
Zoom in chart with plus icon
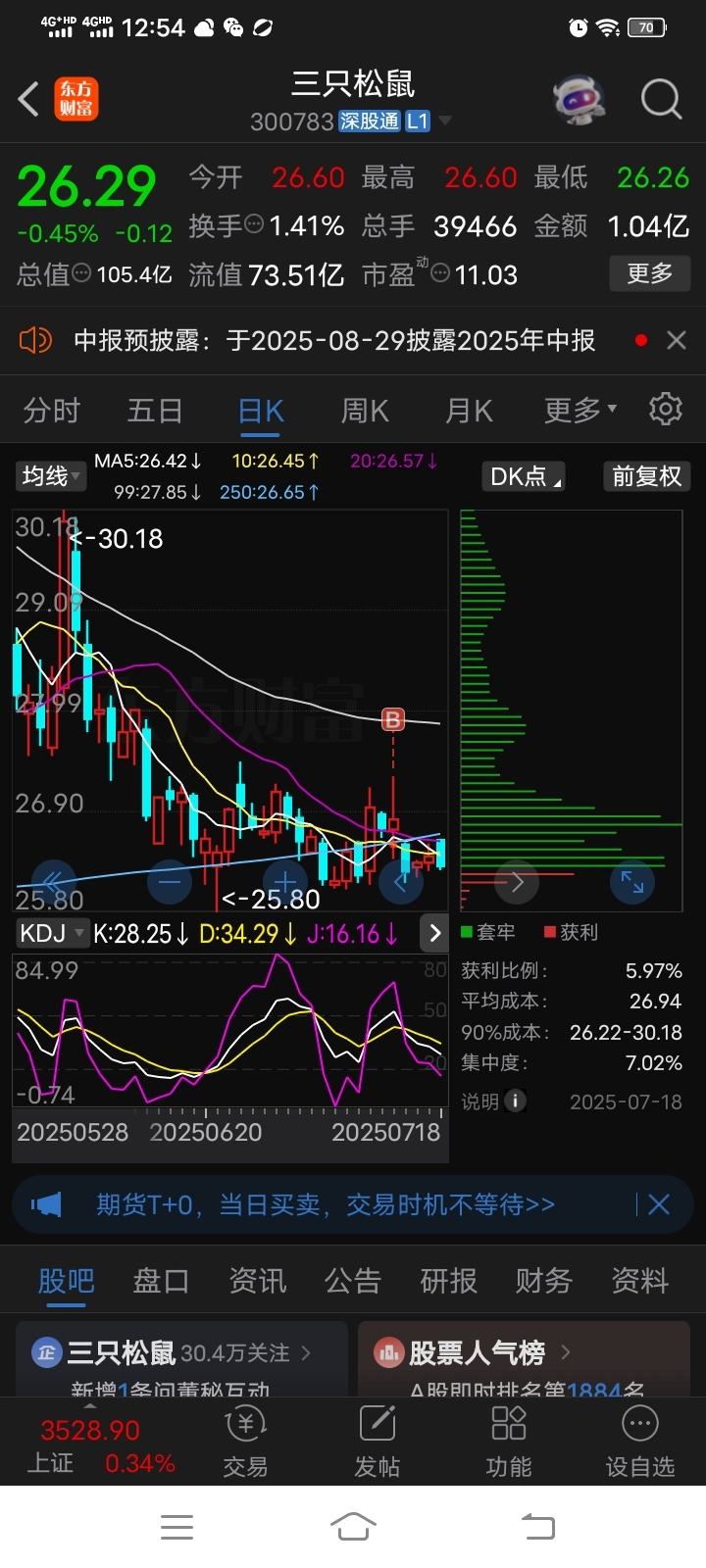tap(284, 882)
